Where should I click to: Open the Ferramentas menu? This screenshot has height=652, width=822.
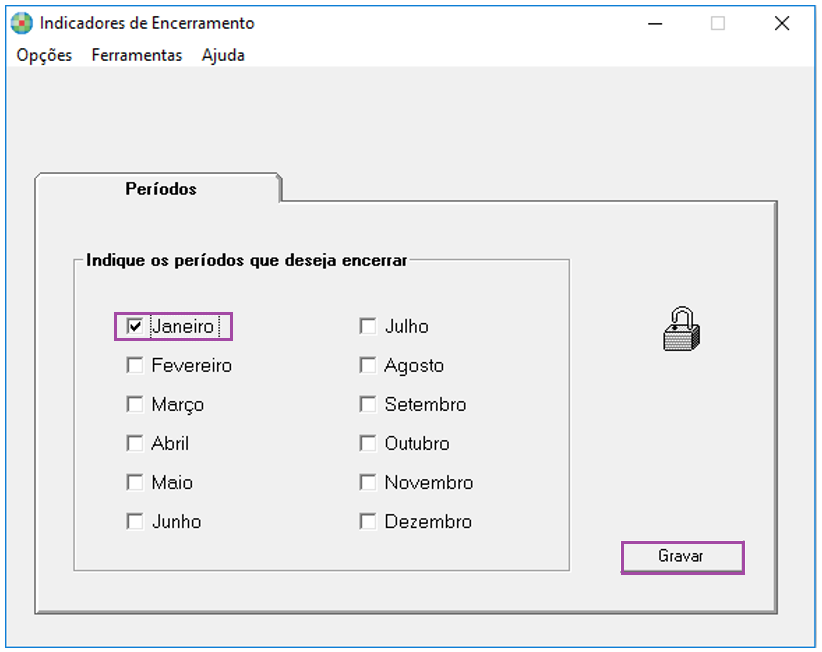coord(137,55)
